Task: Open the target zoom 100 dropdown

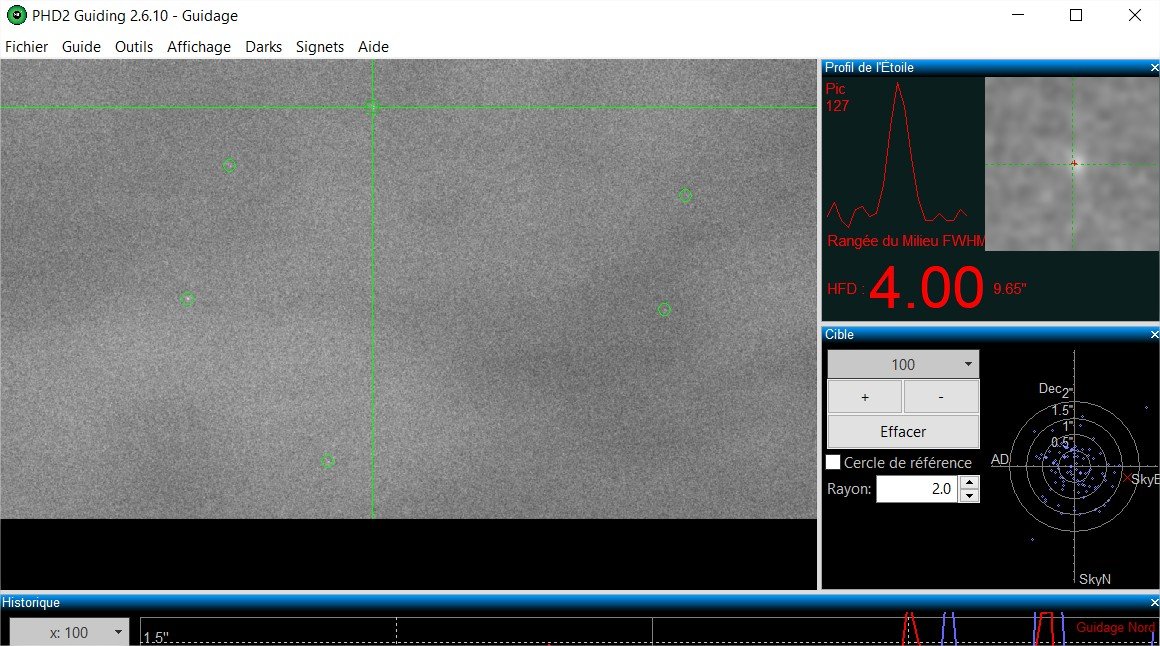Action: coord(903,364)
